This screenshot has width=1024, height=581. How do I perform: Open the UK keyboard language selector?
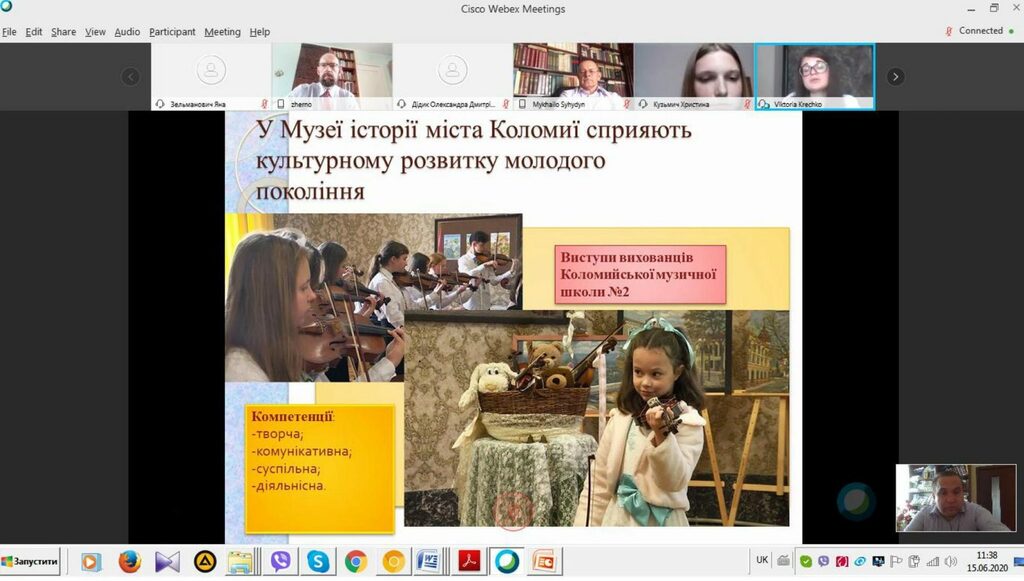pos(762,561)
